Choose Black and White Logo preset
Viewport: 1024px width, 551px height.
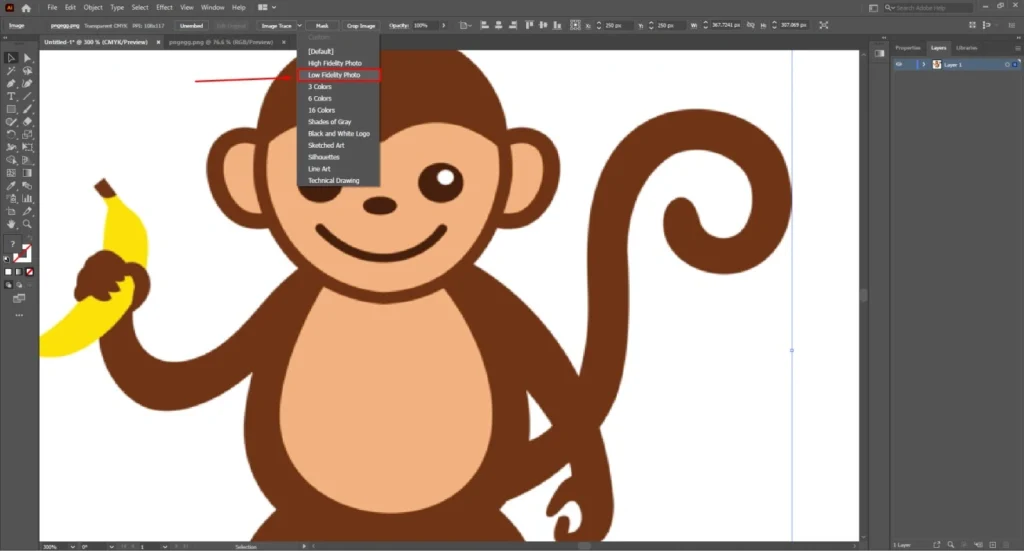click(338, 134)
